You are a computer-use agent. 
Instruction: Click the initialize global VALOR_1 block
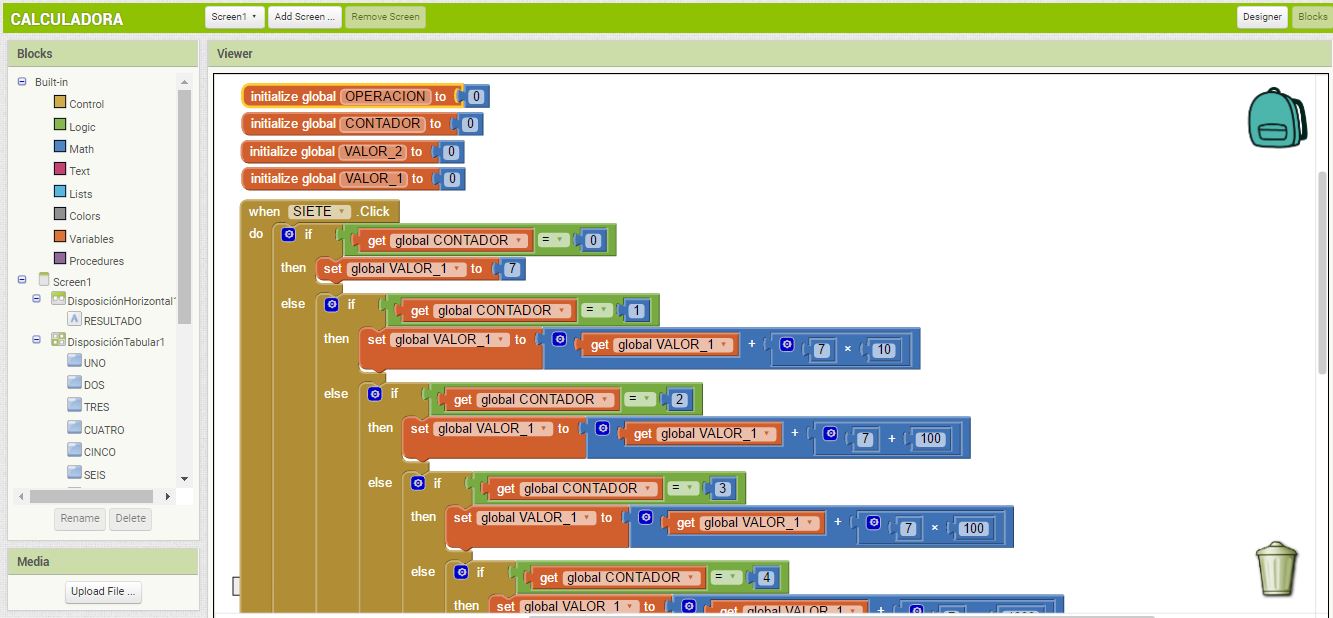pyautogui.click(x=292, y=179)
